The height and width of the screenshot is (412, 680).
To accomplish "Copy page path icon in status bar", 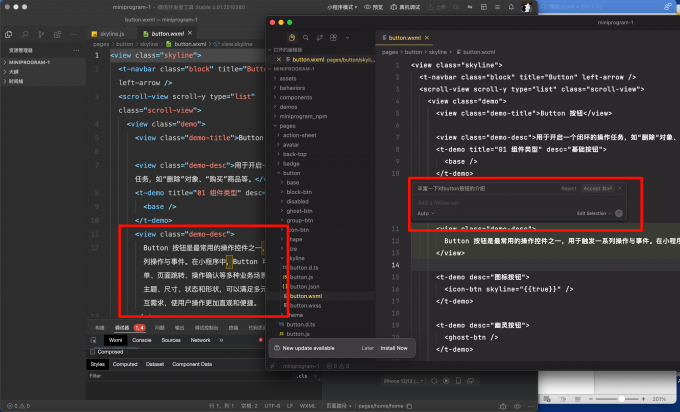I will point(409,406).
